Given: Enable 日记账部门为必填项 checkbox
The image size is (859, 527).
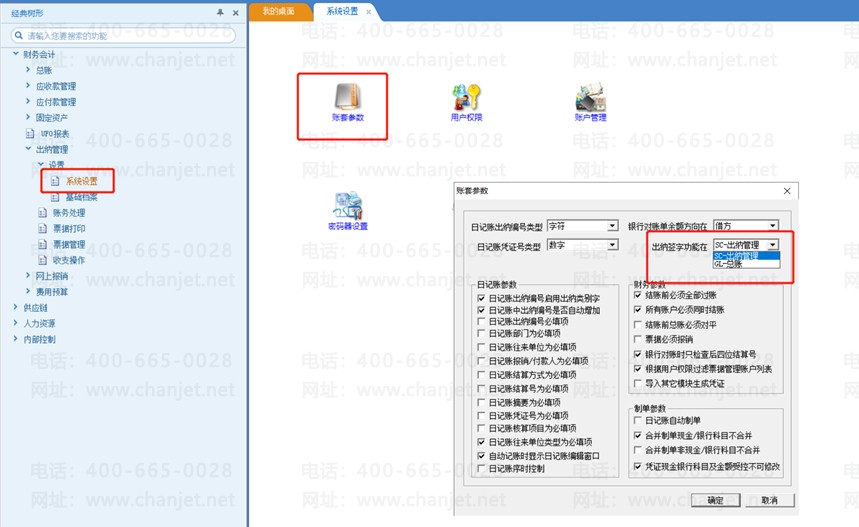Looking at the screenshot, I should pos(481,333).
